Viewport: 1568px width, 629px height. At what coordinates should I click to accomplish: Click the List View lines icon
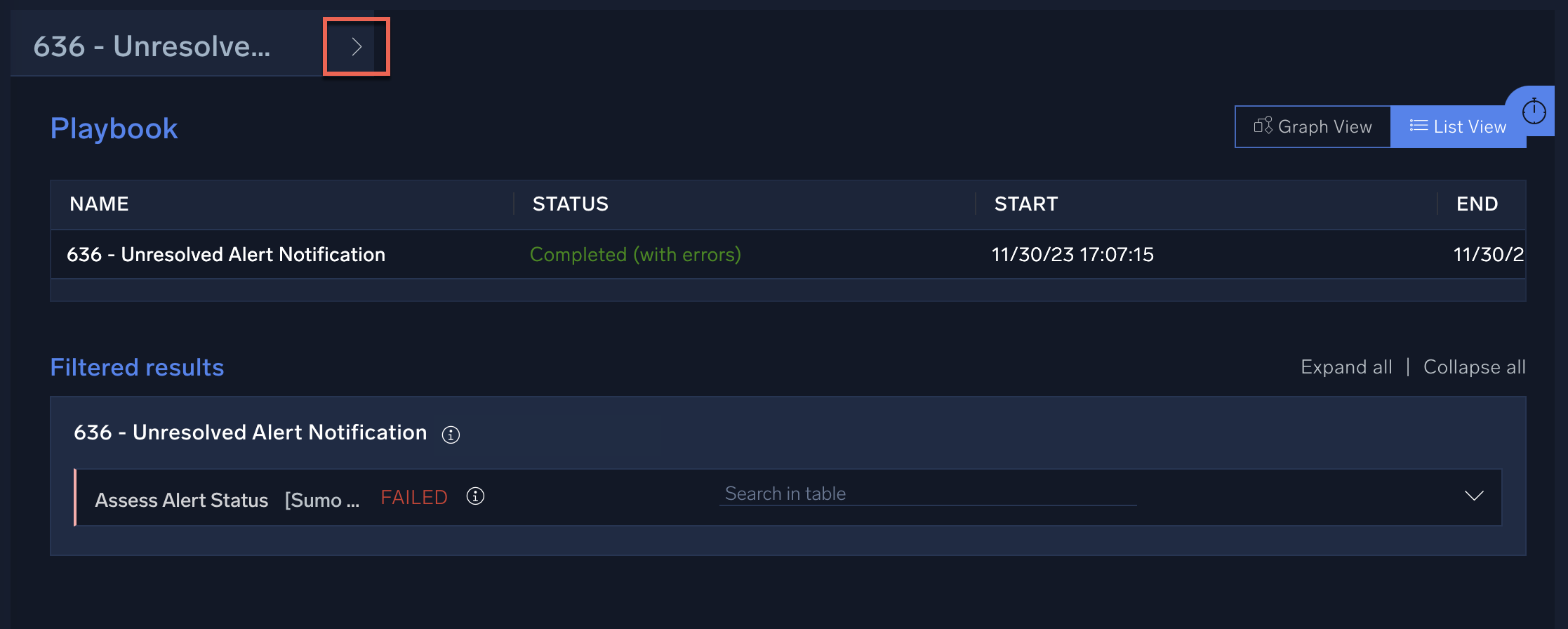[x=1418, y=126]
